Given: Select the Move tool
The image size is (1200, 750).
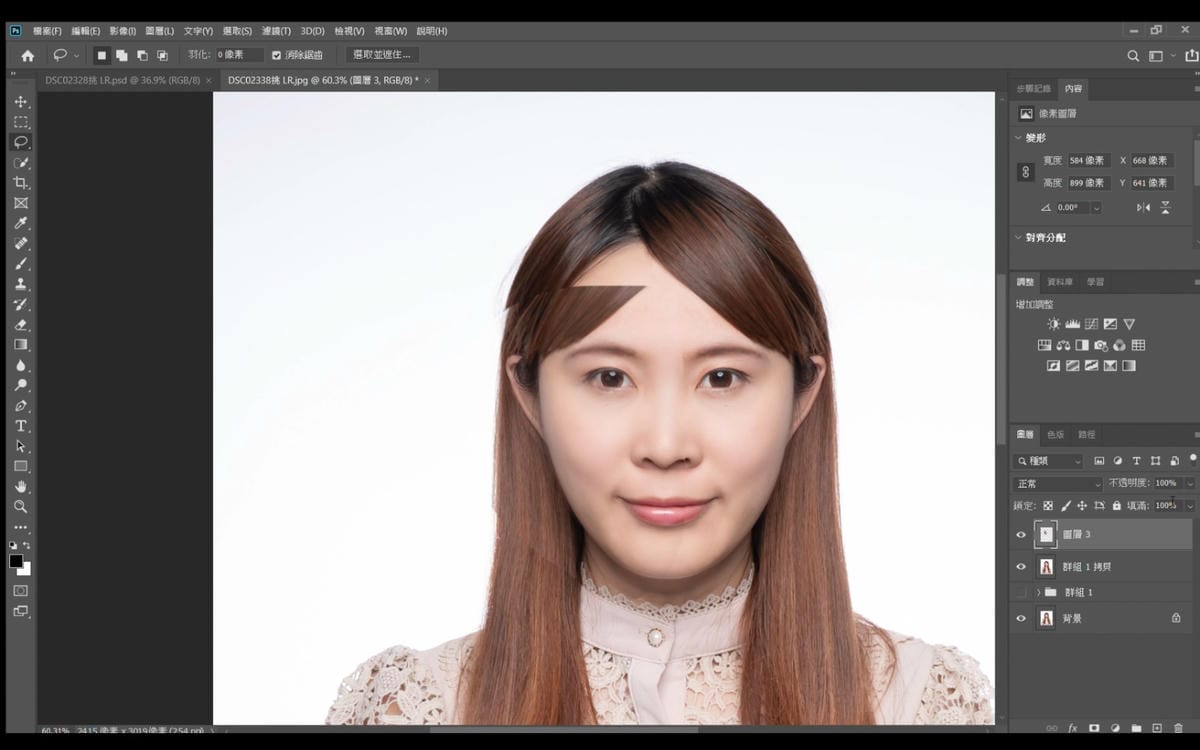Looking at the screenshot, I should (x=20, y=102).
